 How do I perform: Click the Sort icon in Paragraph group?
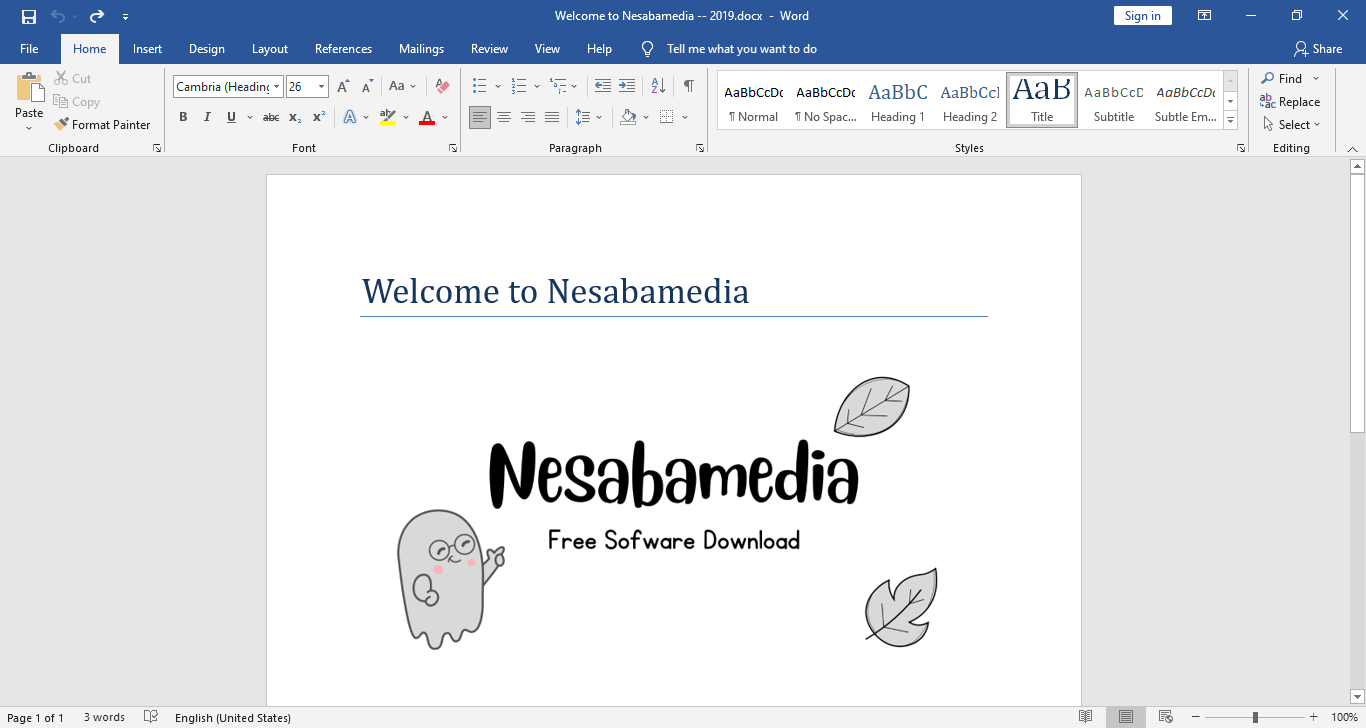coord(658,86)
